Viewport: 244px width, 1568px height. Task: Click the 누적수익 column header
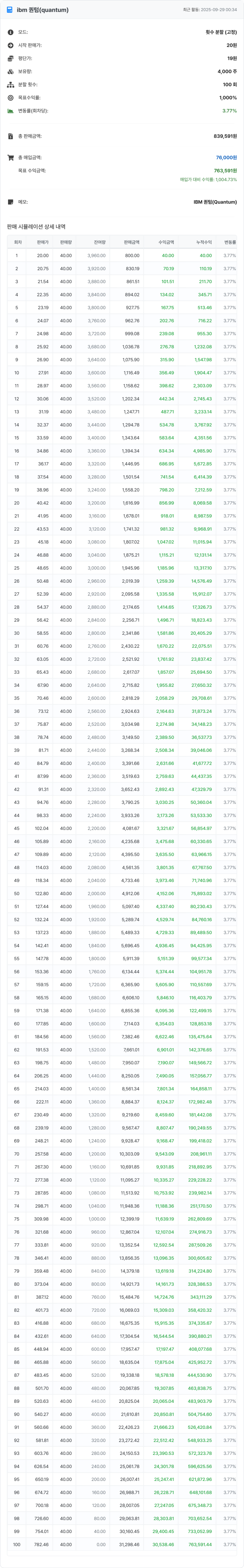pos(203,242)
